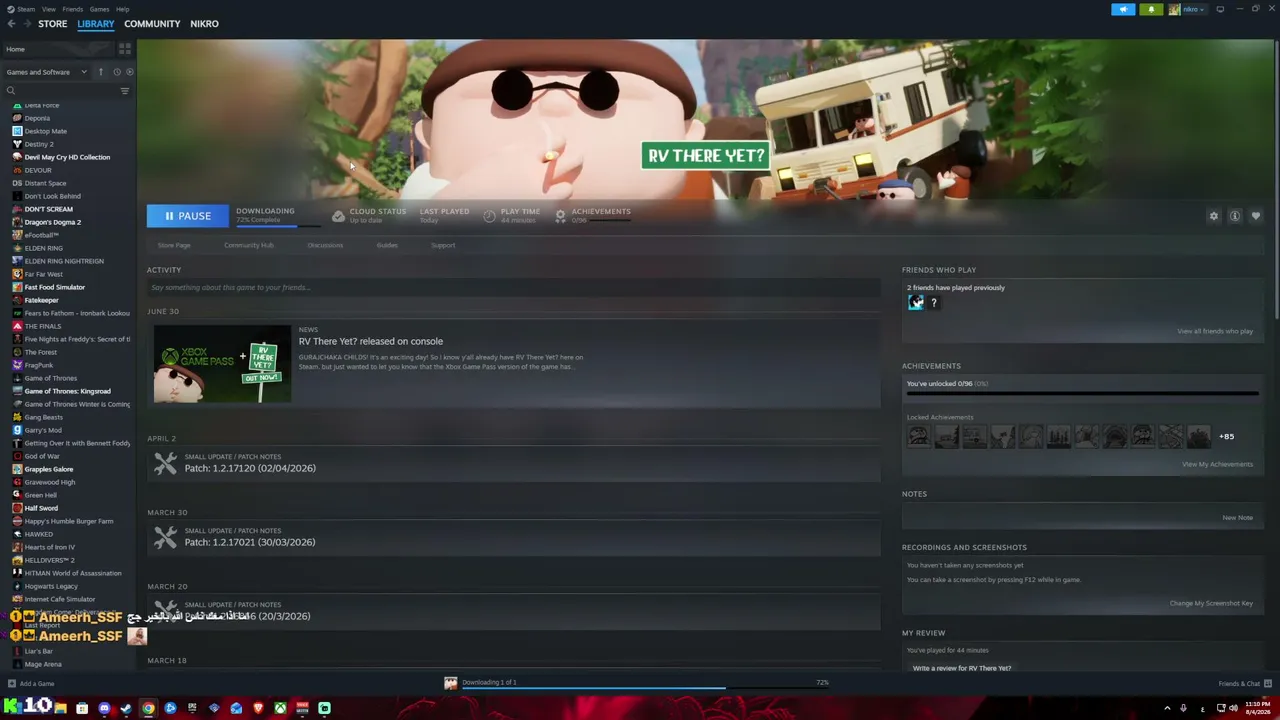Open the Steam taskbar icon

pyautogui.click(x=126, y=708)
